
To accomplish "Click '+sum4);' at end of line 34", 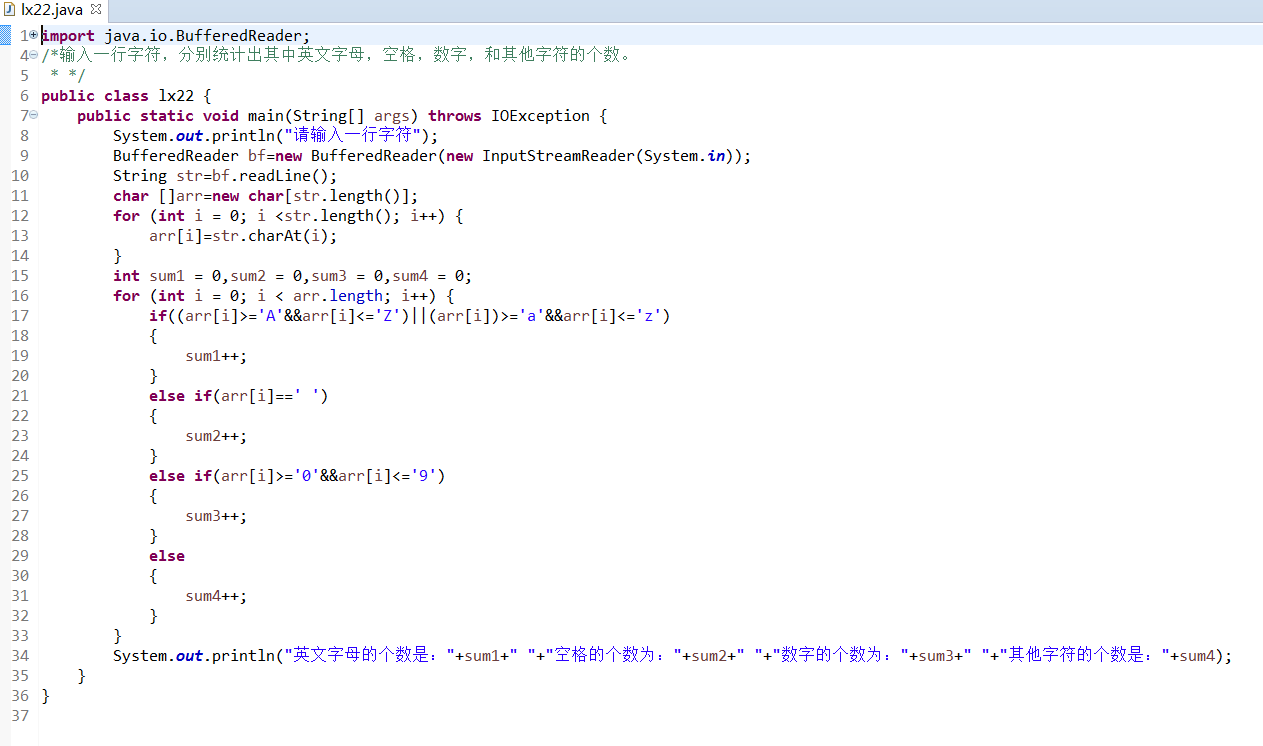I will point(1201,656).
